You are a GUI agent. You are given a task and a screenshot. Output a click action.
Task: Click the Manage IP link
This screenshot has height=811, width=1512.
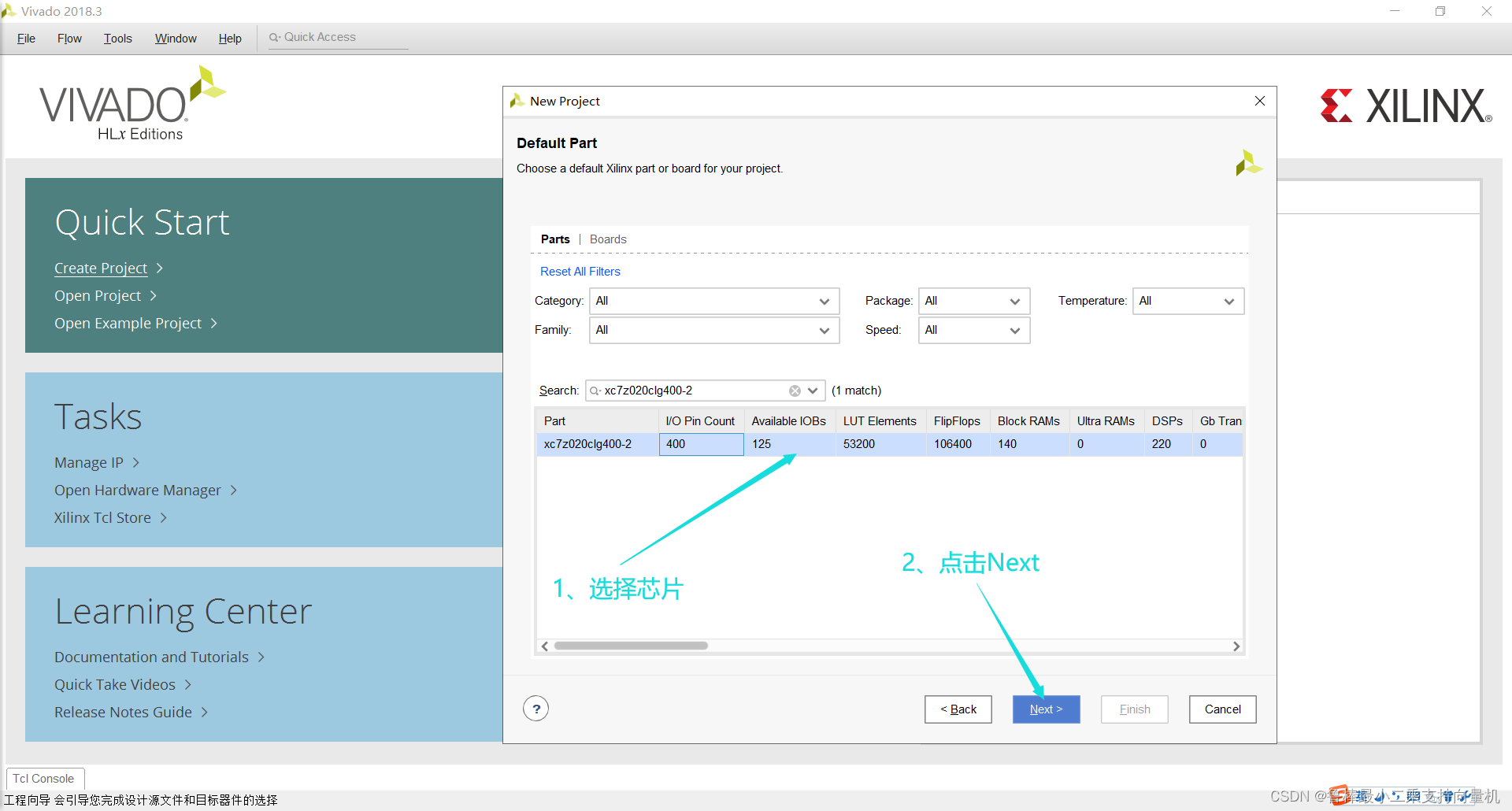[x=89, y=463]
